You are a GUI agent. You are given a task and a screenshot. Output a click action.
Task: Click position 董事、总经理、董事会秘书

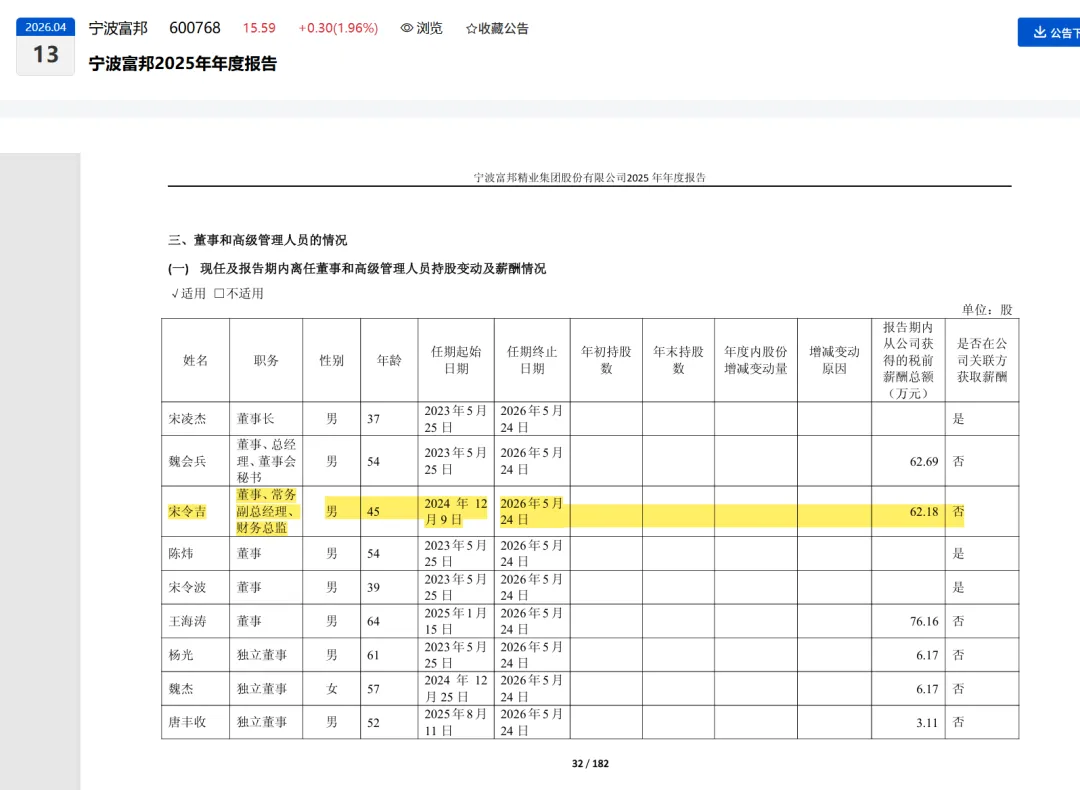[x=266, y=461]
